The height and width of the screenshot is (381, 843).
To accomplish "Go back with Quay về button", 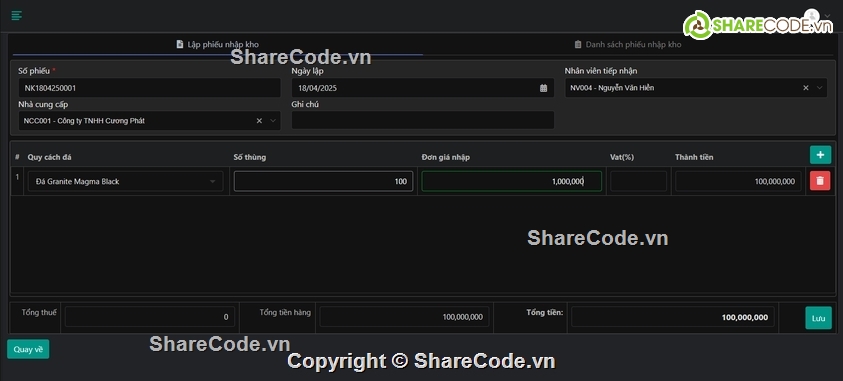I will [x=28, y=349].
